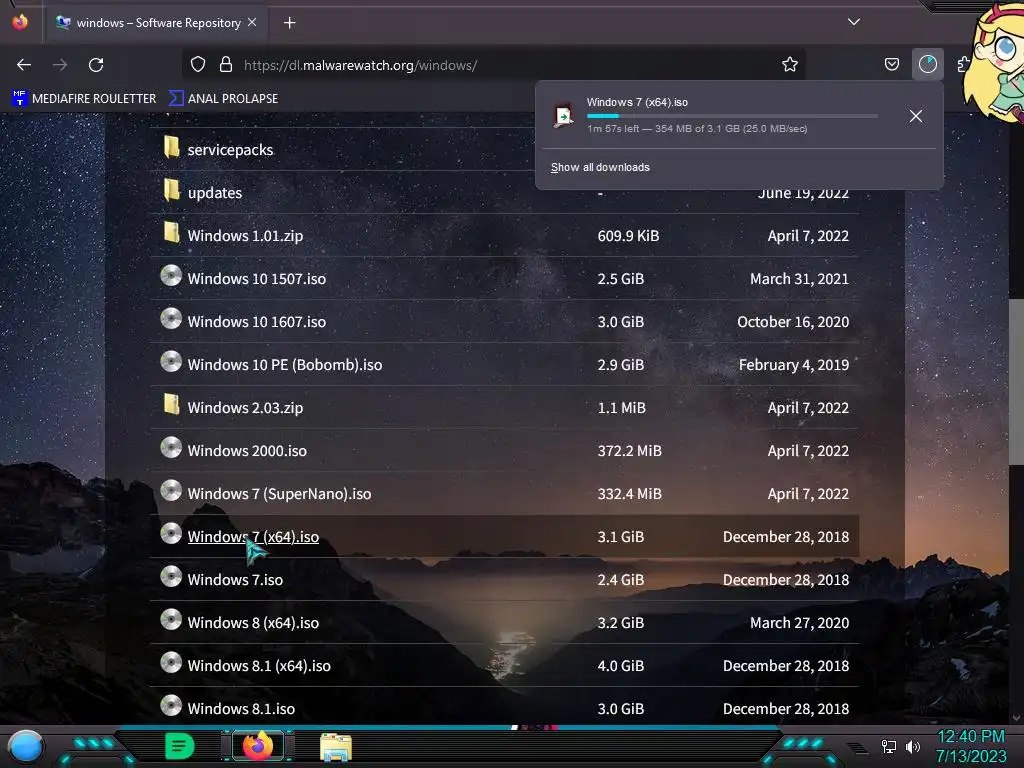This screenshot has height=768, width=1024.
Task: Click the 372.2 MiB size value
Action: click(630, 451)
